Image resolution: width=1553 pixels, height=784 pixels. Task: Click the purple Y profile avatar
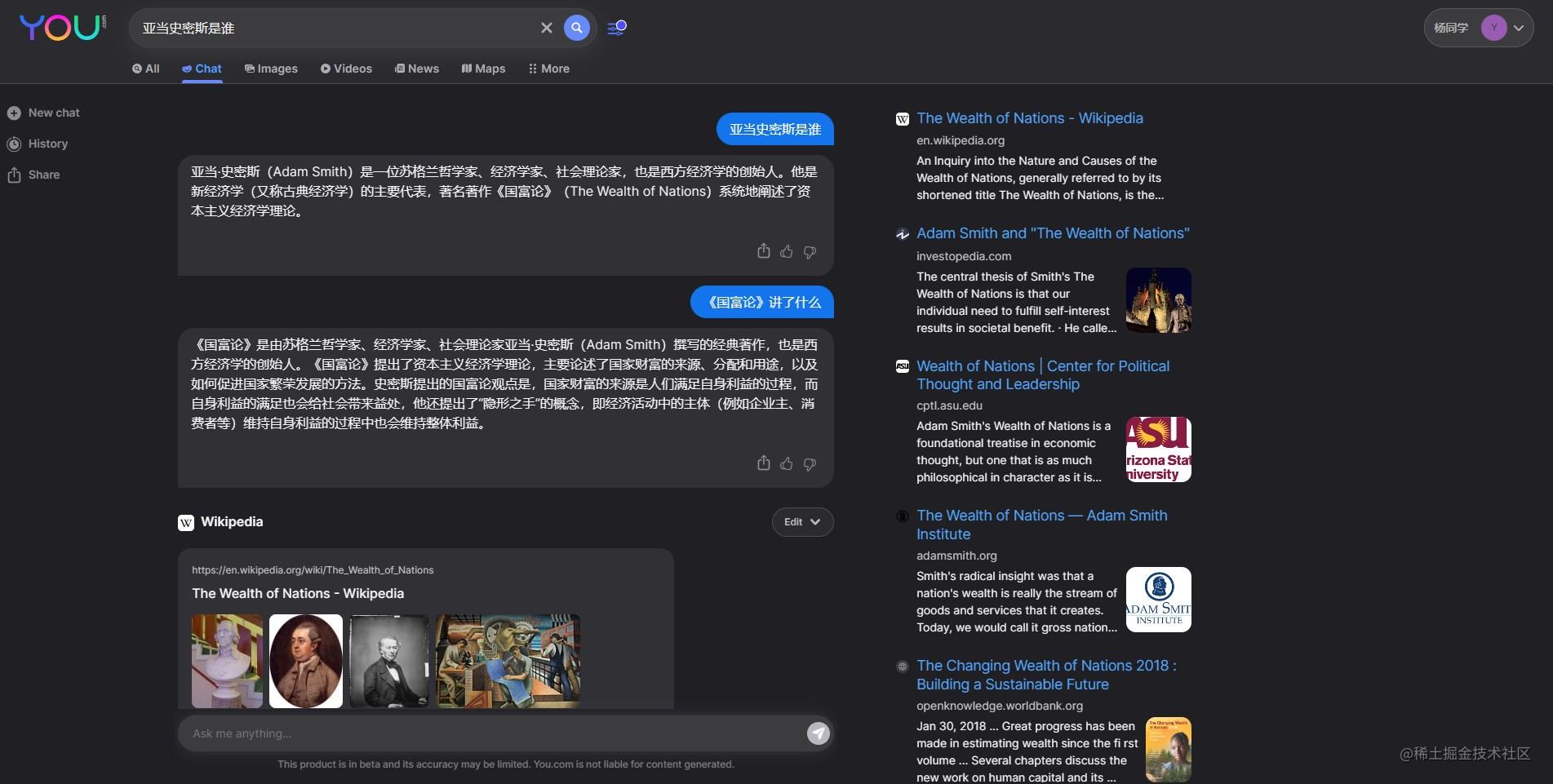(1493, 28)
